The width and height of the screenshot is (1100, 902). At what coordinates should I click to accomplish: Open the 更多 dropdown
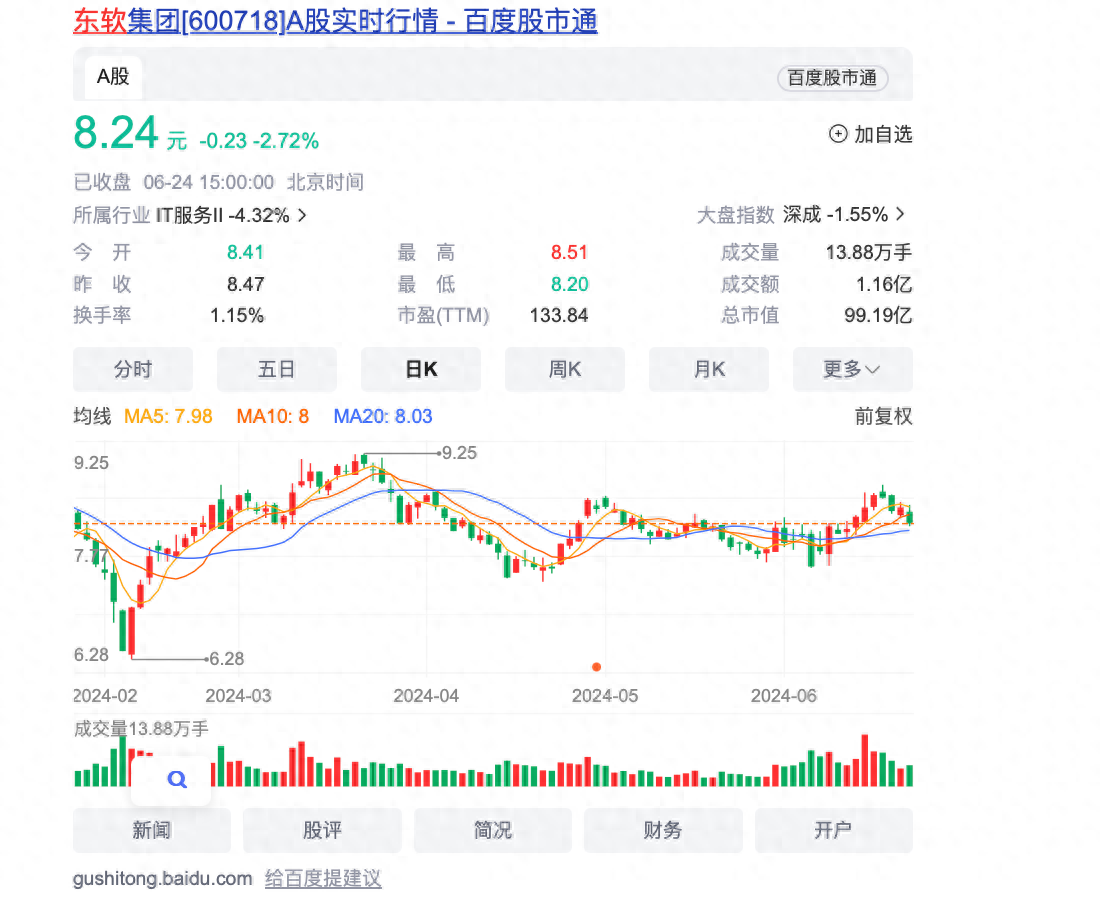click(x=852, y=369)
